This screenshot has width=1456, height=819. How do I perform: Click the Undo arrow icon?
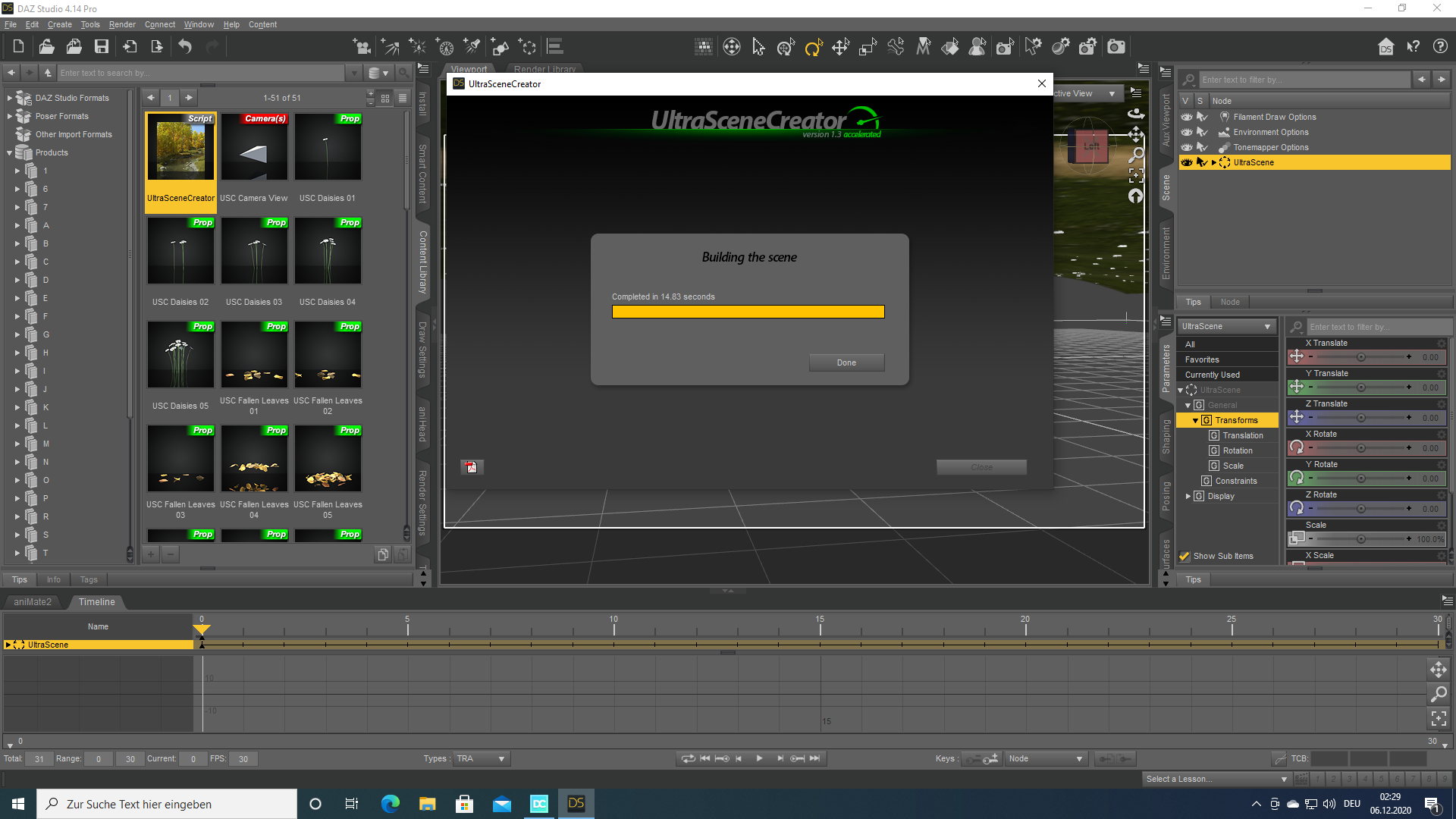pyautogui.click(x=184, y=47)
